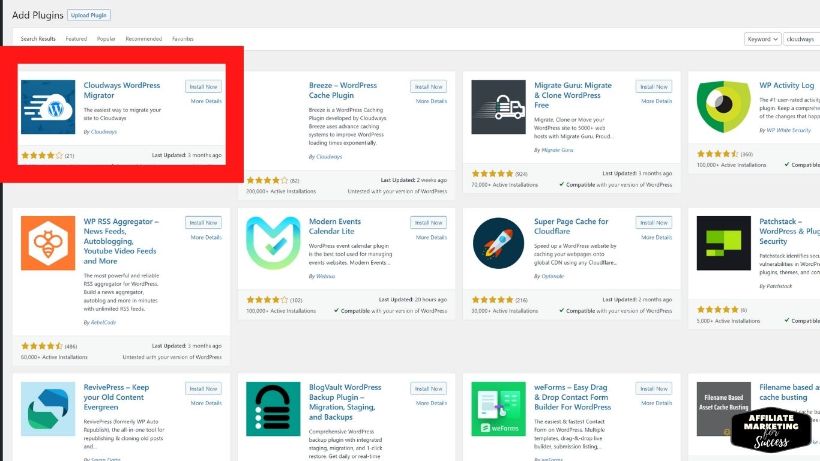This screenshot has height=461, width=820.
Task: Click the Patchstack green blocks icon
Action: coord(723,243)
